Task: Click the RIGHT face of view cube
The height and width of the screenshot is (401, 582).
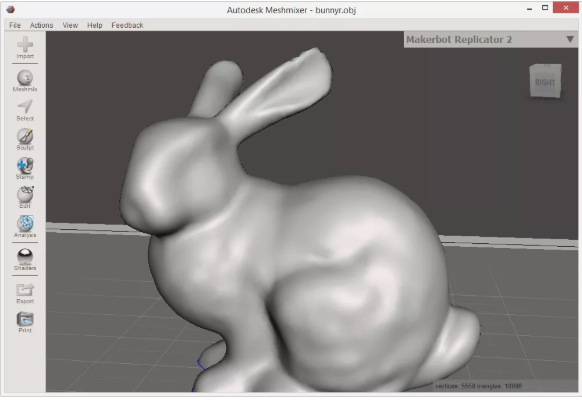Action: pos(545,82)
